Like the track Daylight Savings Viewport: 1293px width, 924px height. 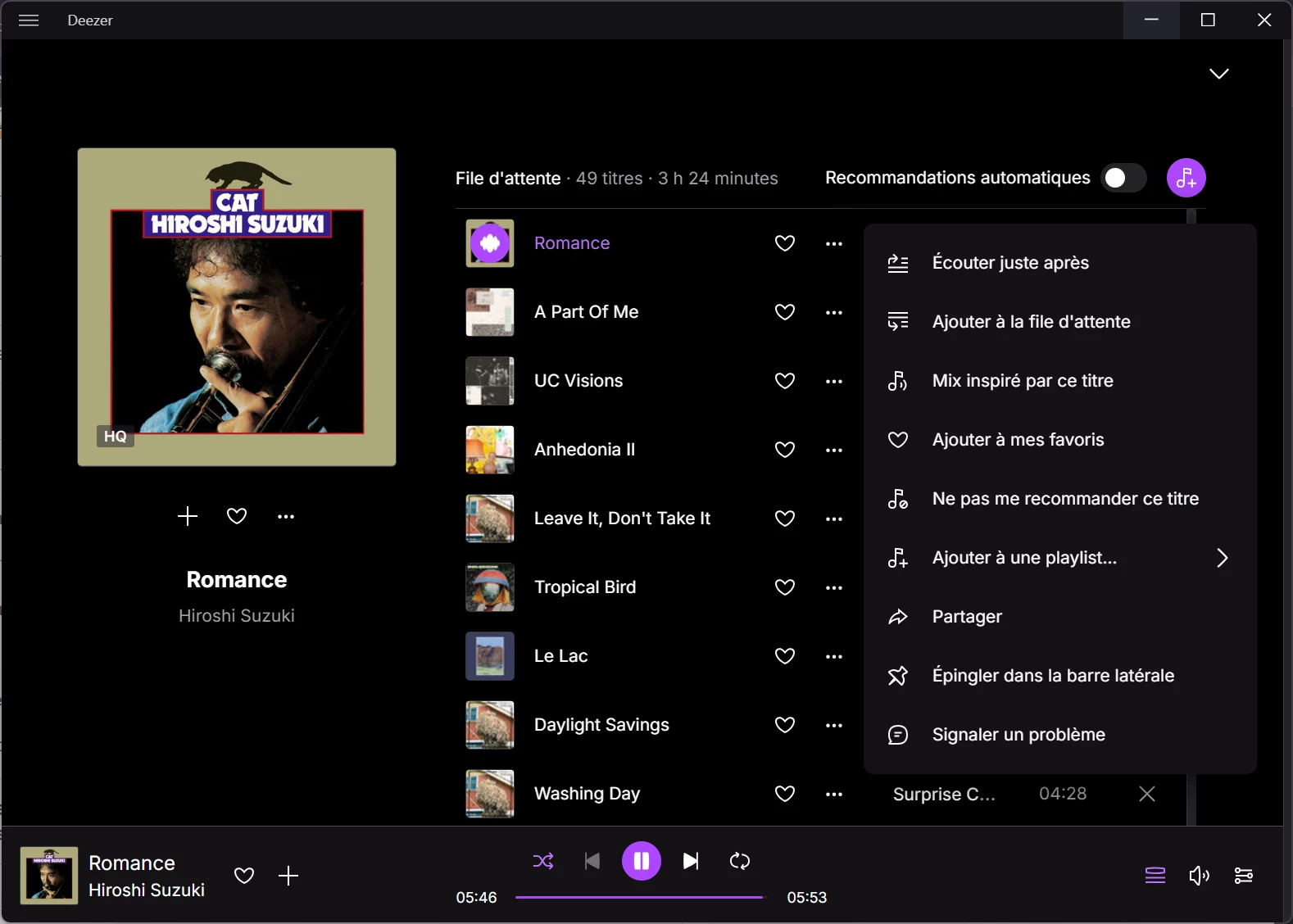[785, 725]
